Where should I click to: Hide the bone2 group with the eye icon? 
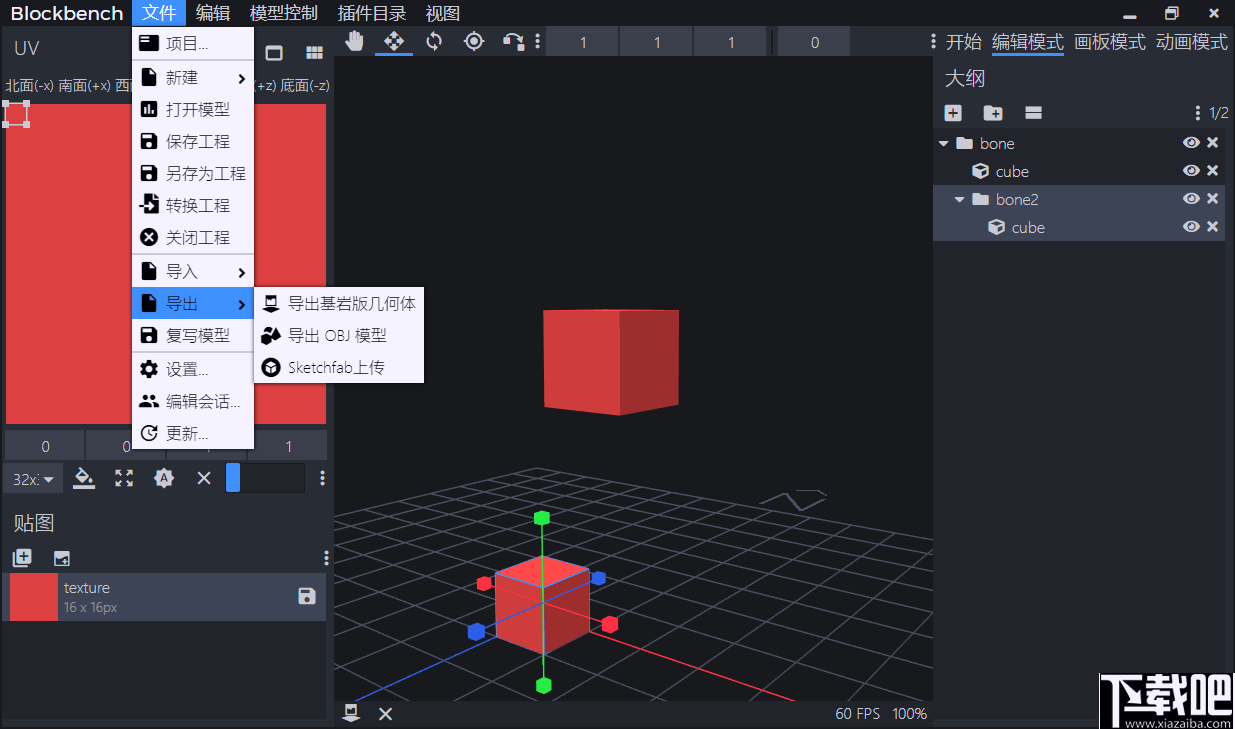(x=1191, y=198)
